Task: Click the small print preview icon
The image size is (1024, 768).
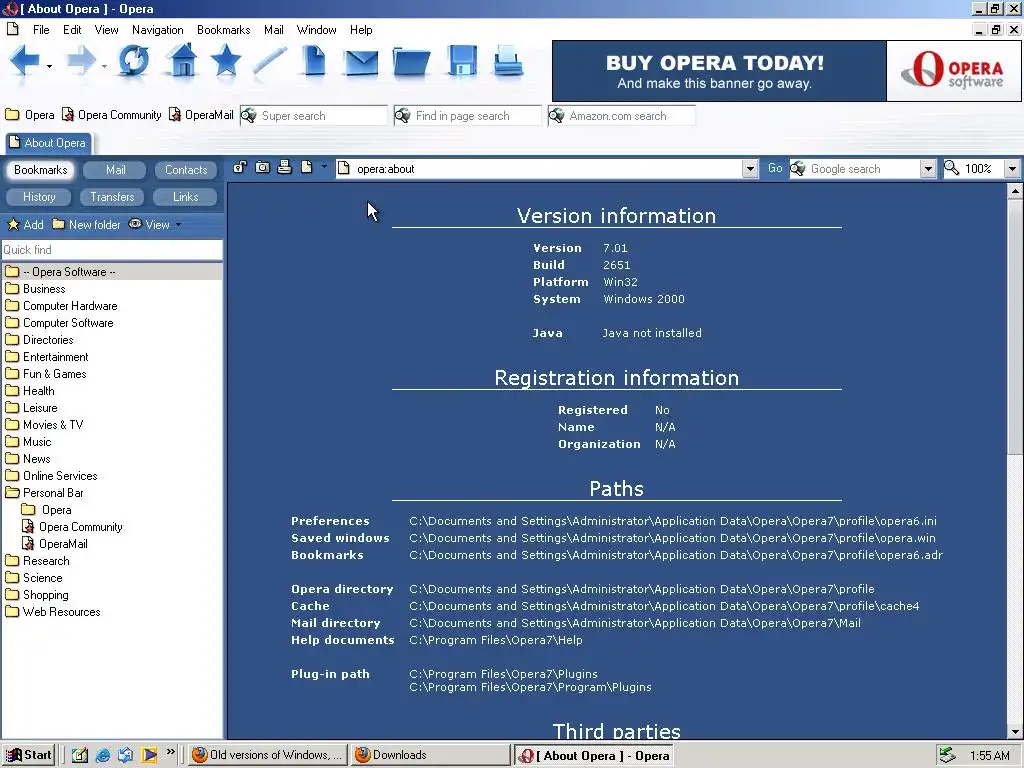Action: click(x=284, y=167)
